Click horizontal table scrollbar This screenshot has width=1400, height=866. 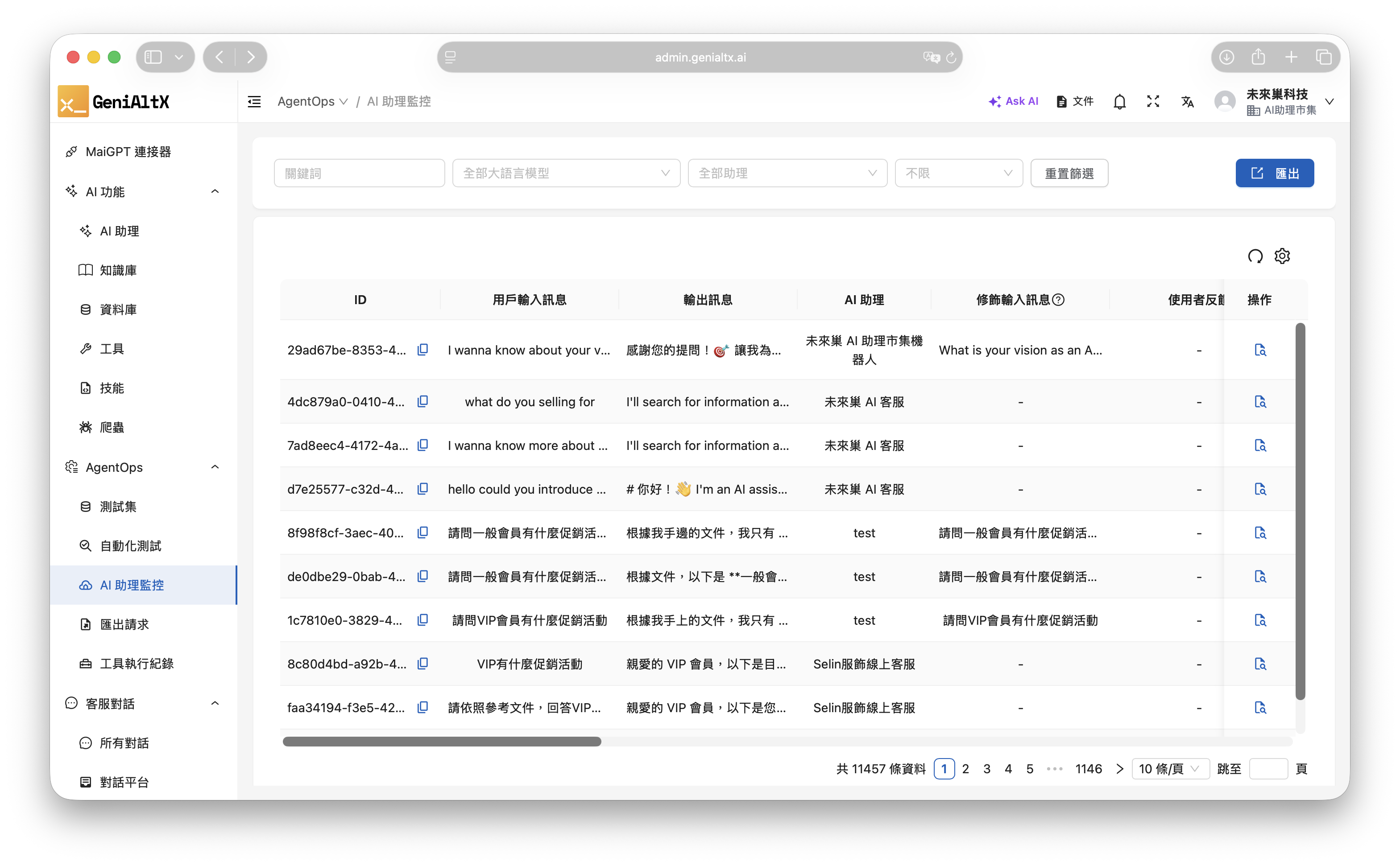[442, 742]
